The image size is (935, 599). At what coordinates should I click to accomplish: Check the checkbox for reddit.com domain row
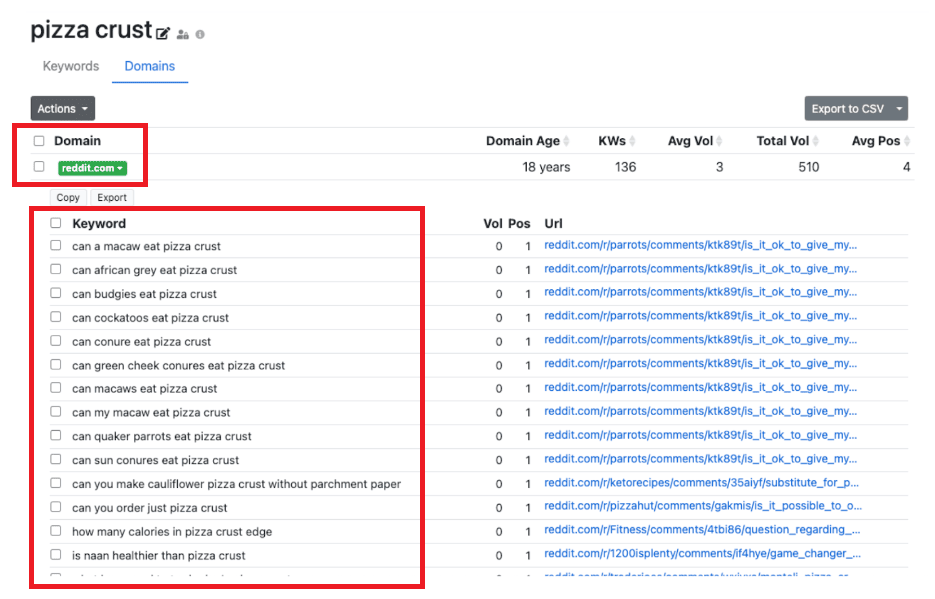[x=37, y=167]
